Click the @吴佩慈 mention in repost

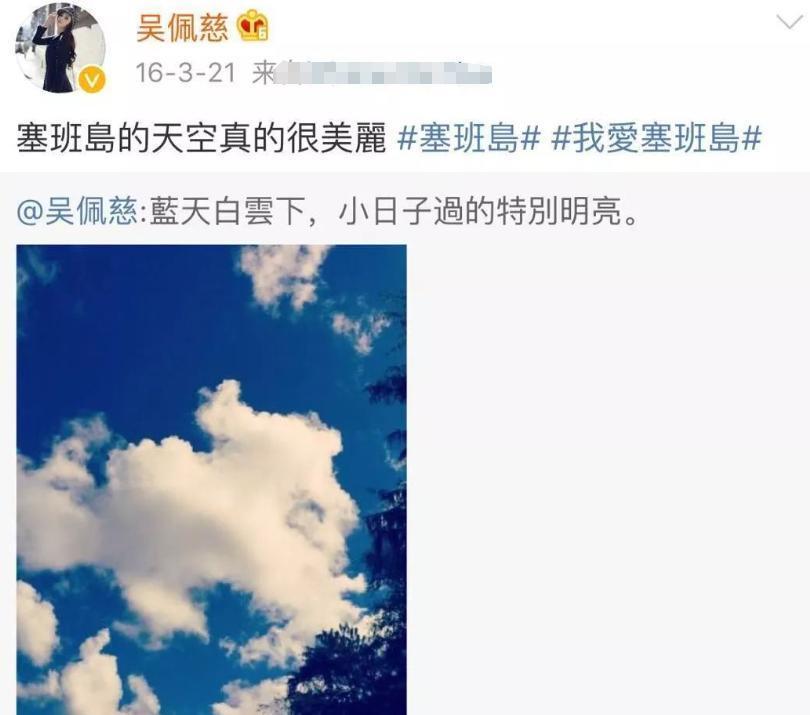(77, 212)
